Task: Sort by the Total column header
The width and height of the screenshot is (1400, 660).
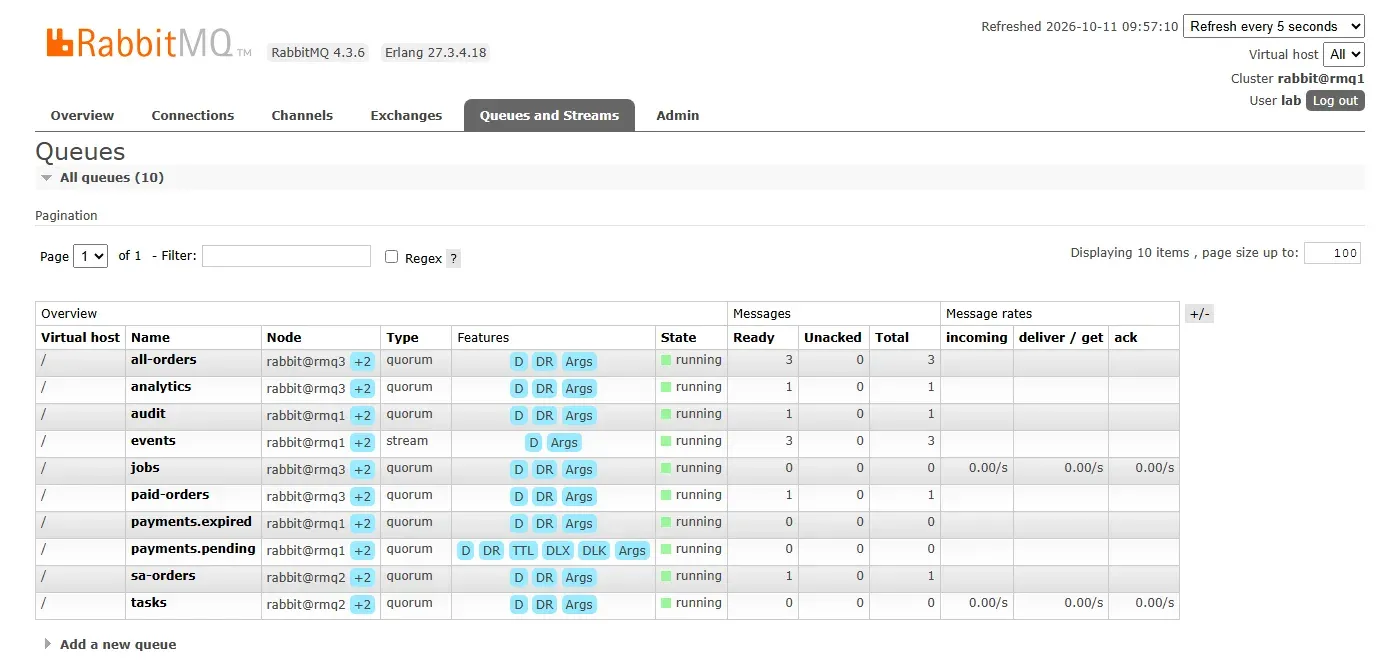Action: click(x=892, y=338)
